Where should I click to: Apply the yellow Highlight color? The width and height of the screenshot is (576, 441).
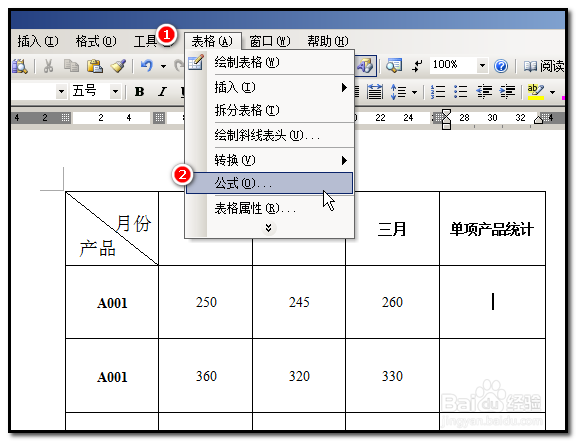tap(536, 92)
